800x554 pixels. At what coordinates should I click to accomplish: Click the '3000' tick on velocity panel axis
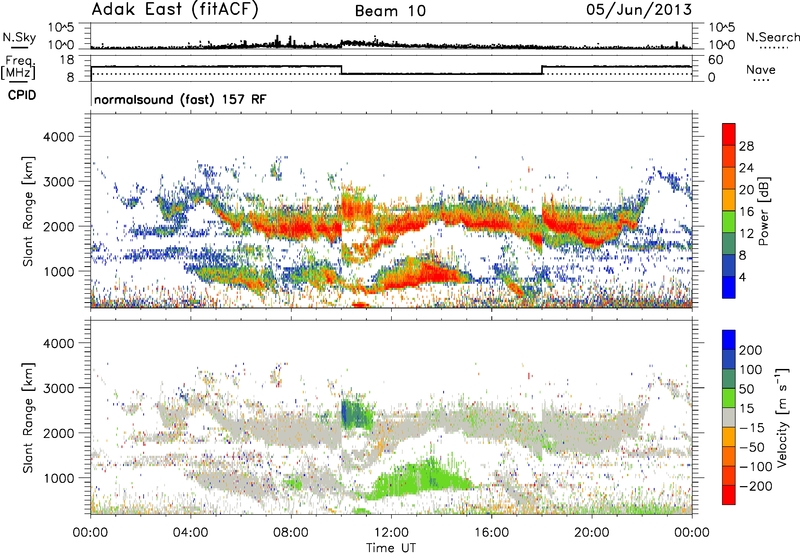59,388
